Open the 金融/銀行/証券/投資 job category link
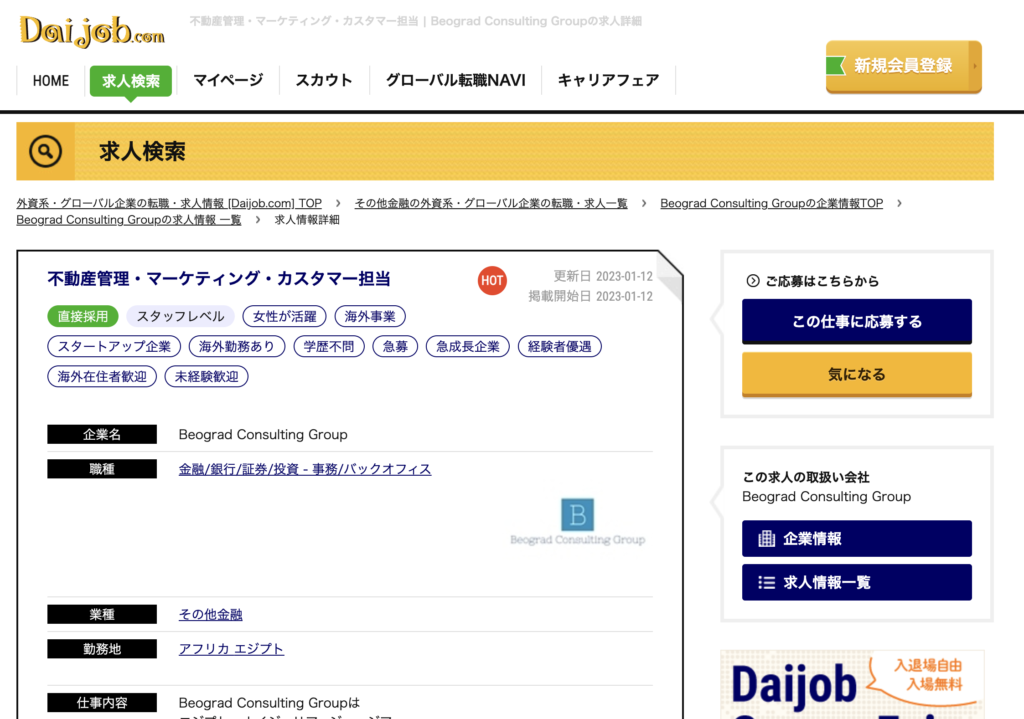1024x719 pixels. tap(305, 469)
